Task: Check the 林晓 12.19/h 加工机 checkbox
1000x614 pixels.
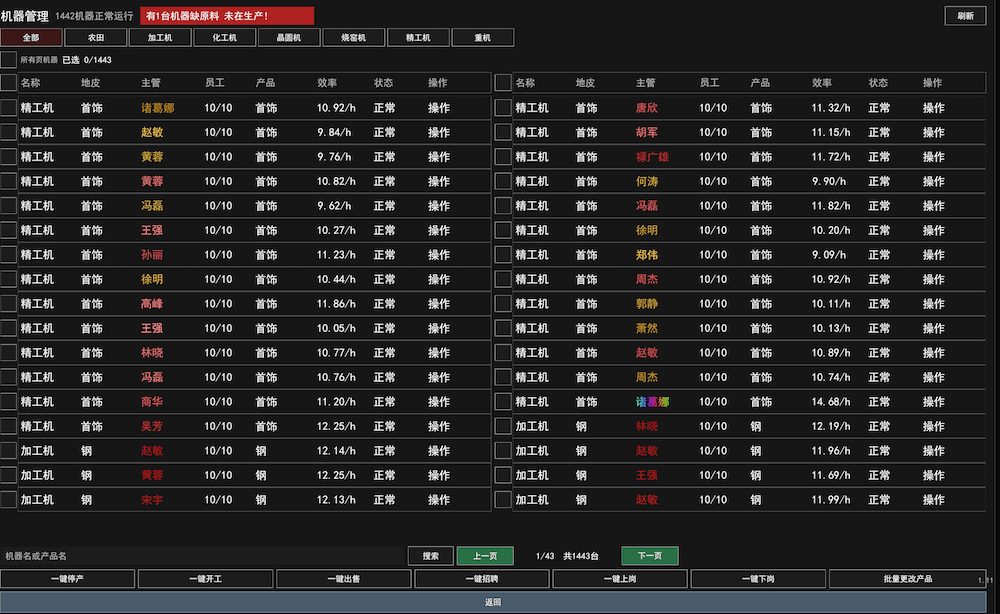Action: (x=503, y=426)
